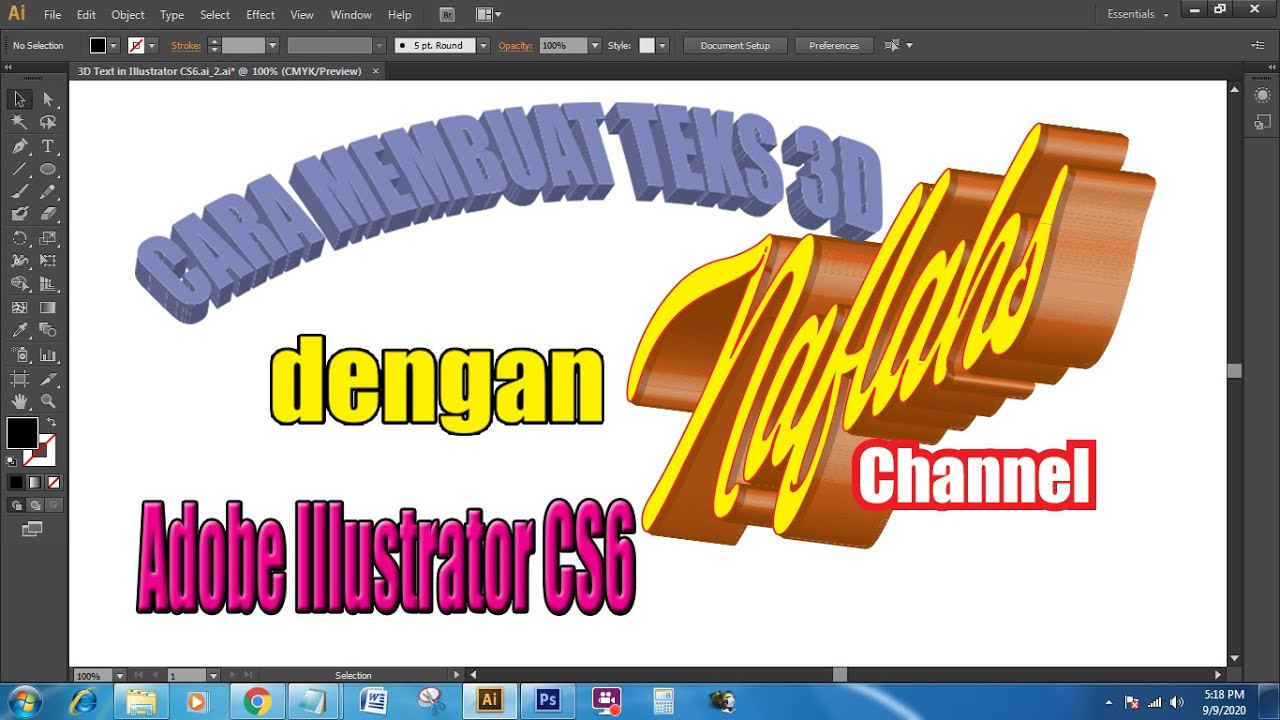Select the Magic Wand tool
The image size is (1280, 720).
19,122
